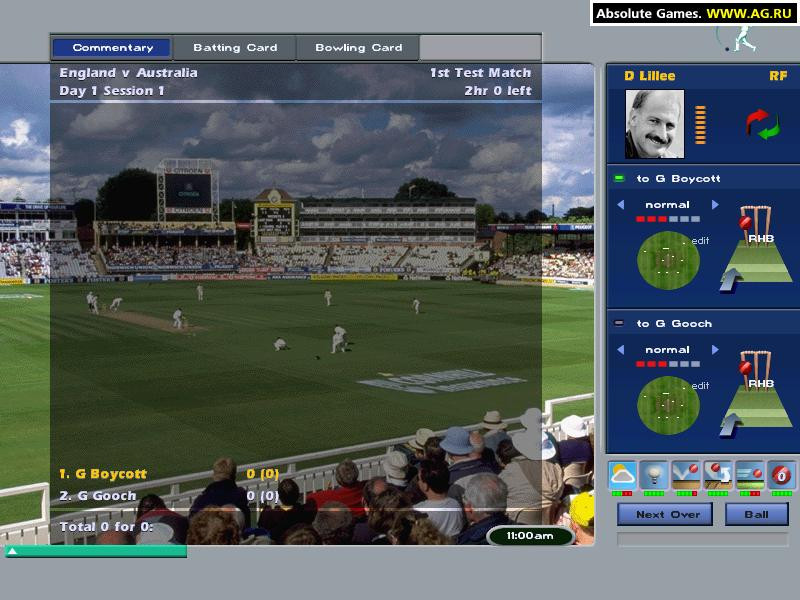Click Boycott's score '0 (0)'
The width and height of the screenshot is (800, 600).
[263, 474]
